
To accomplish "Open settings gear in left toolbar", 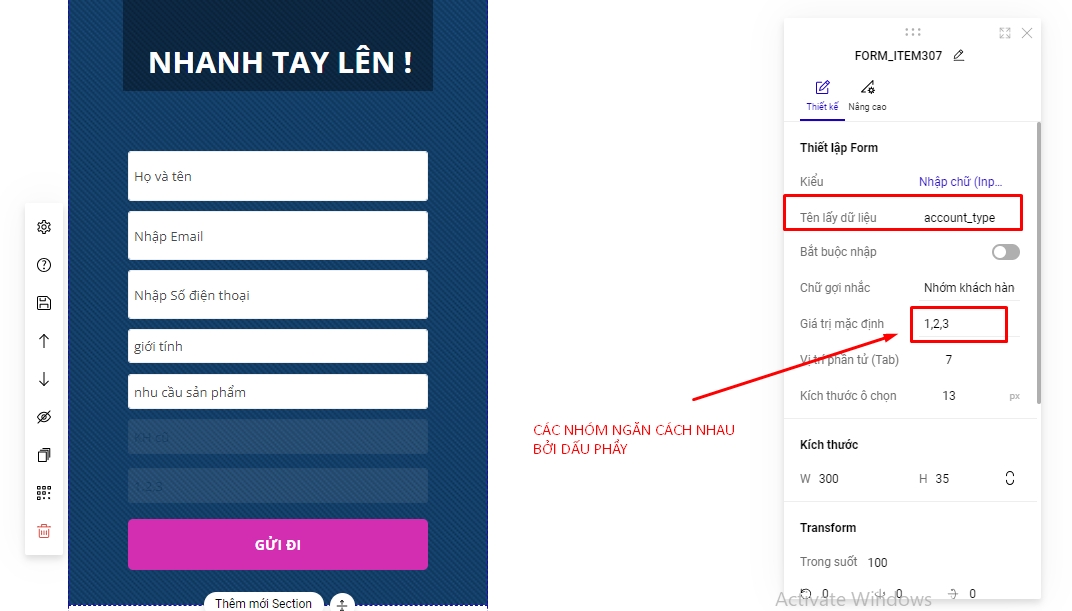I will point(44,227).
